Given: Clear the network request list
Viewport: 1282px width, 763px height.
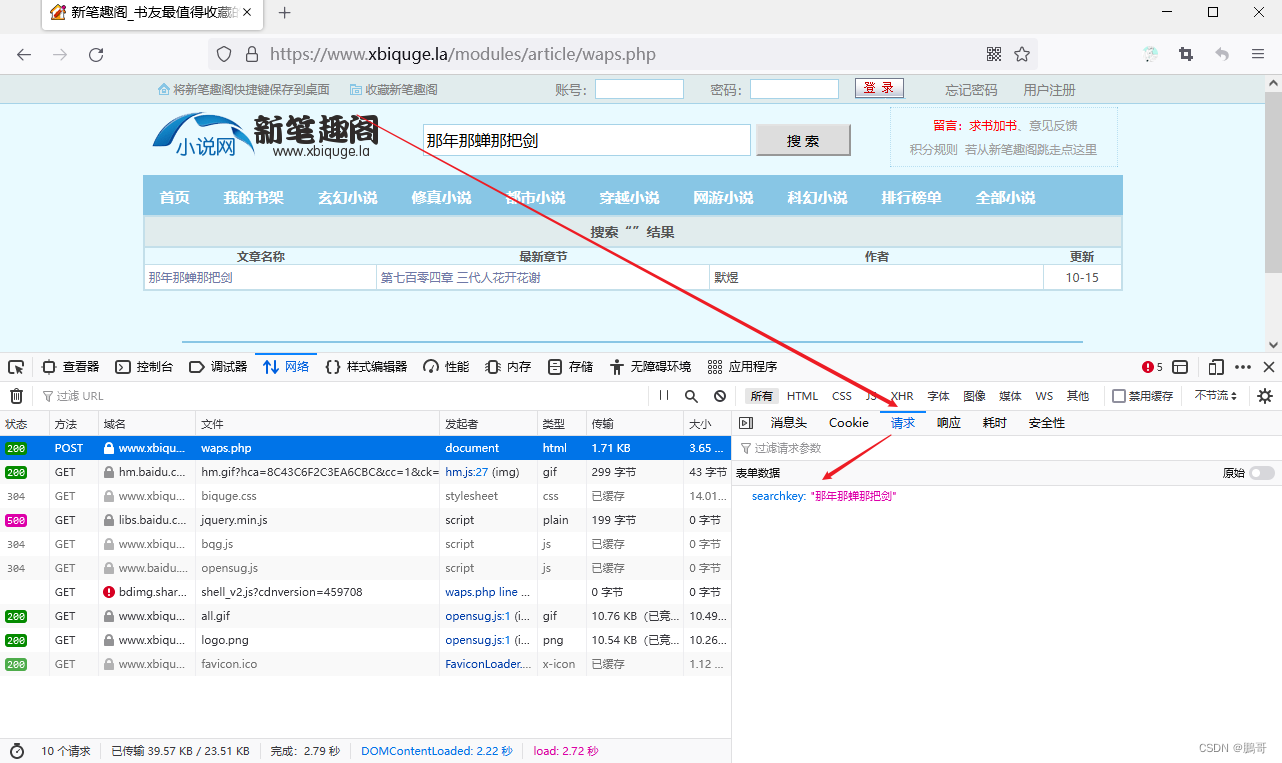Looking at the screenshot, I should pos(17,396).
